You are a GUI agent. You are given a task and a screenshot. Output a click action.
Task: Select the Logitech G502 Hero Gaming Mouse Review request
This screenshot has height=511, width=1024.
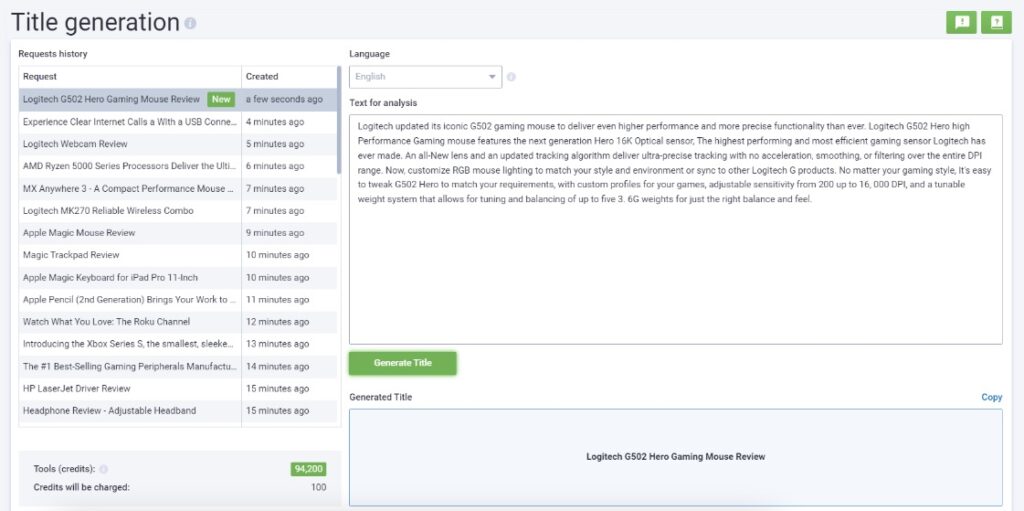click(x=178, y=99)
